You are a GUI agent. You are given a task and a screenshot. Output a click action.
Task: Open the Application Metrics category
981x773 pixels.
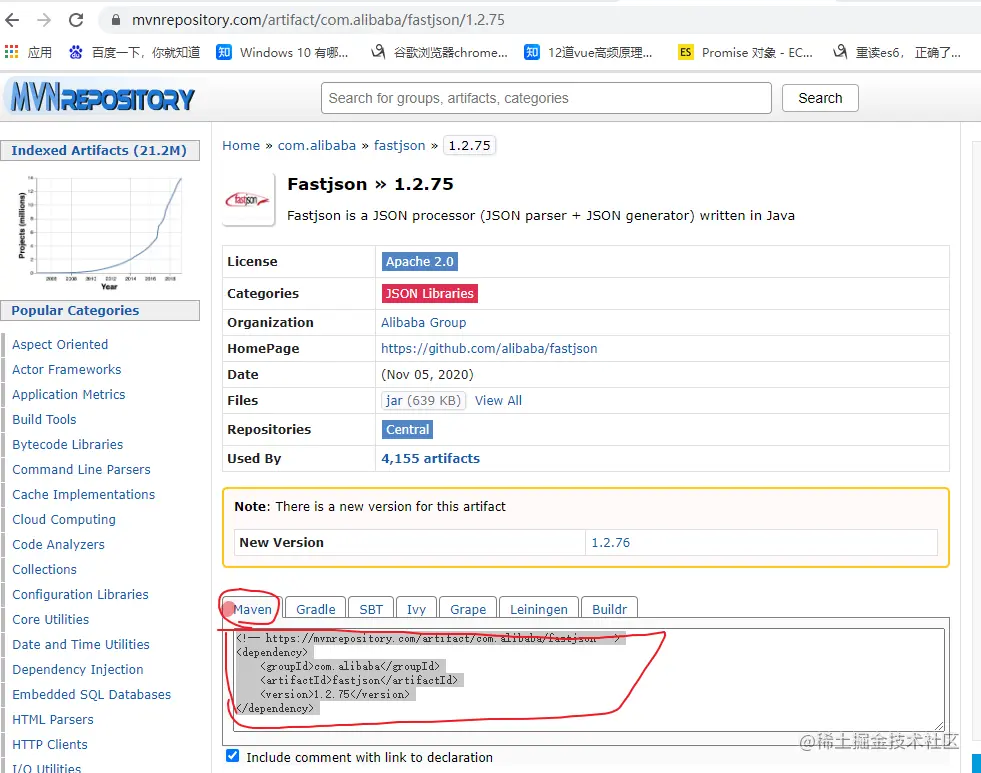[69, 395]
